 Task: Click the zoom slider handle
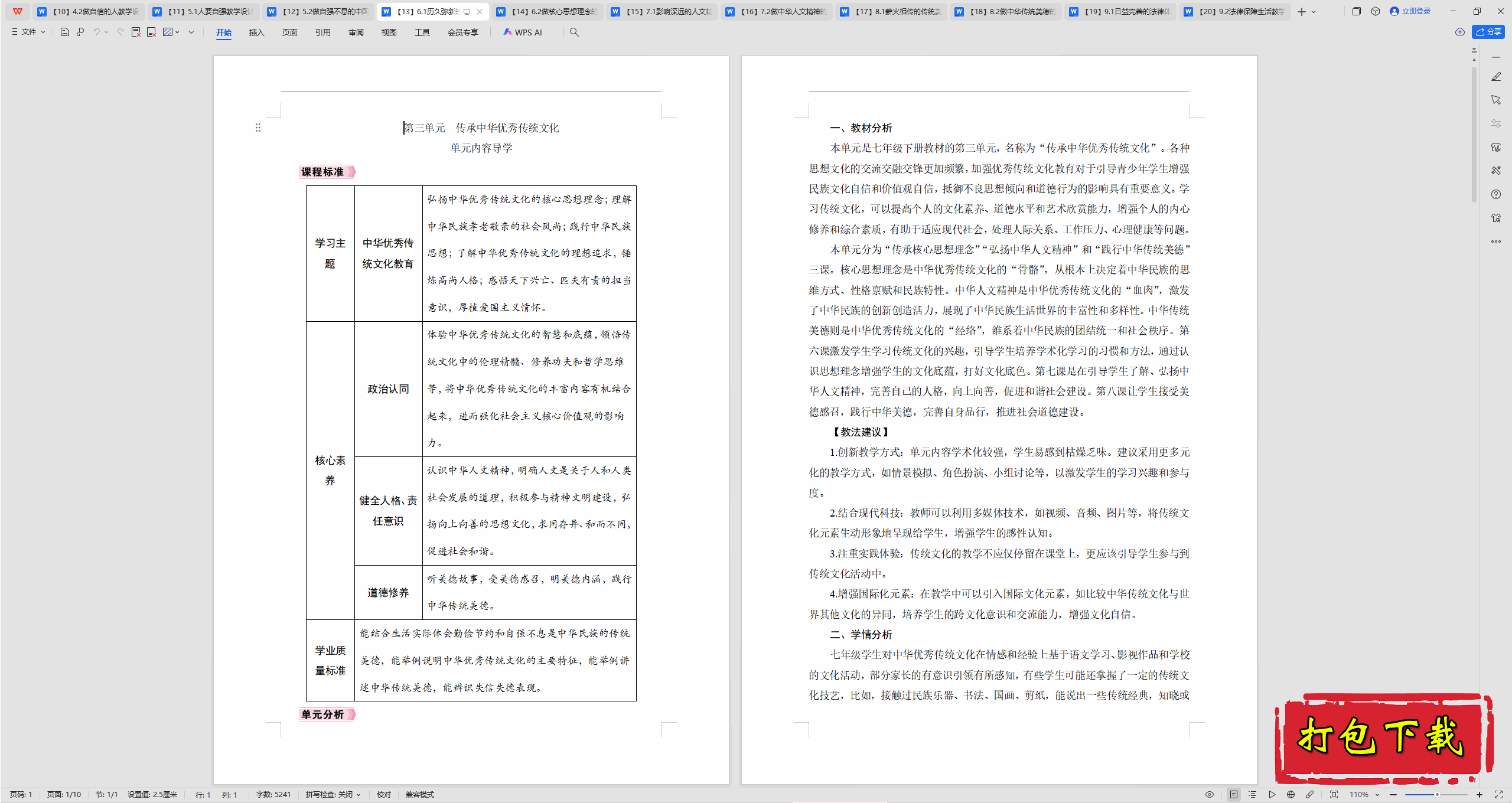[1437, 795]
